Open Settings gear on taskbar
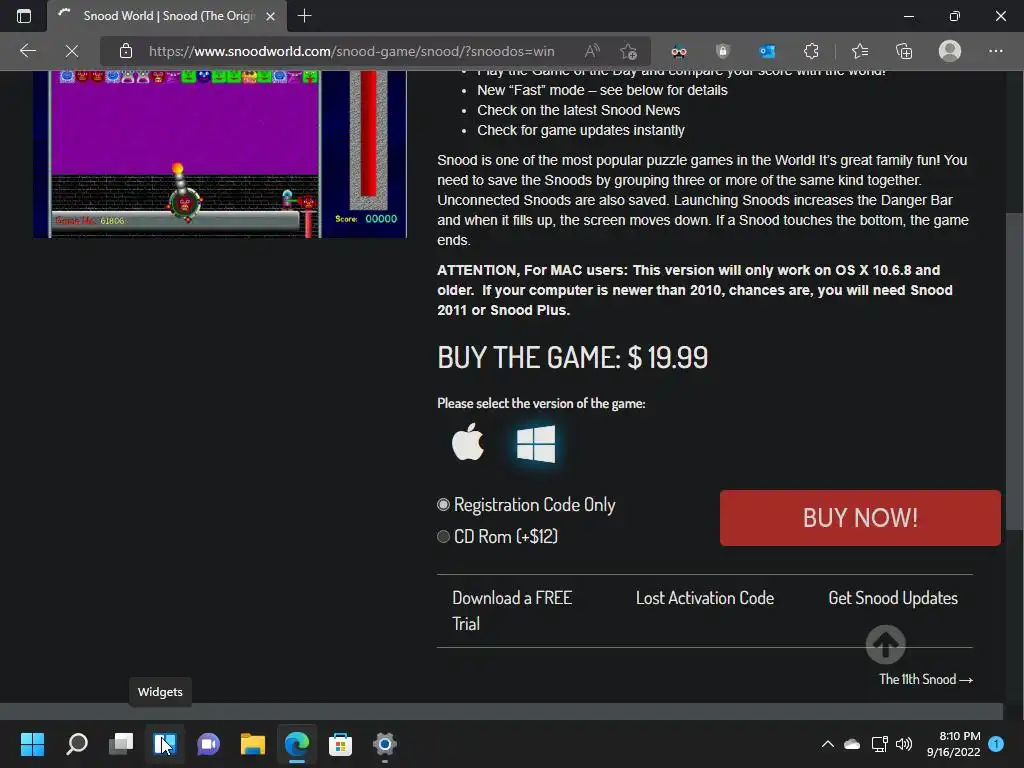Viewport: 1024px width, 768px height. point(385,744)
